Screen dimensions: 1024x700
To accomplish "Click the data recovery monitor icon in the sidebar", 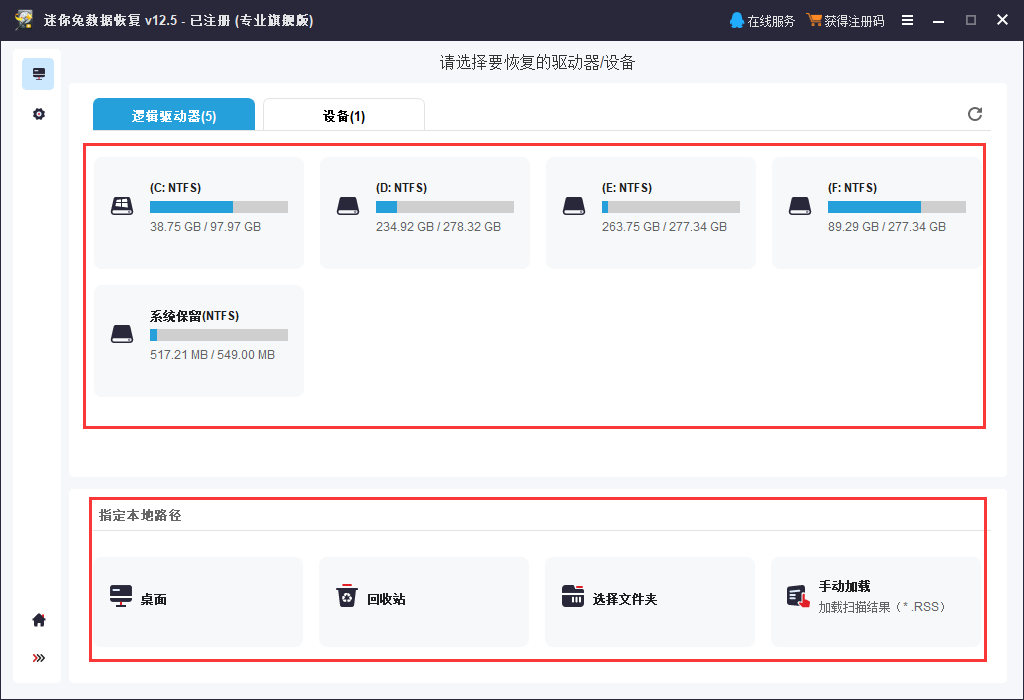I will tap(38, 74).
